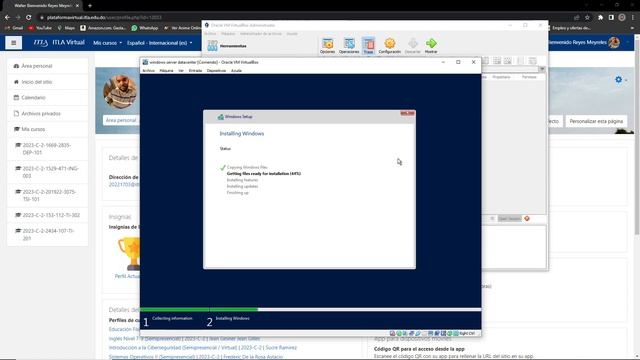
Task: Click the hard disk status icon in VM status bar
Action: (393, 333)
